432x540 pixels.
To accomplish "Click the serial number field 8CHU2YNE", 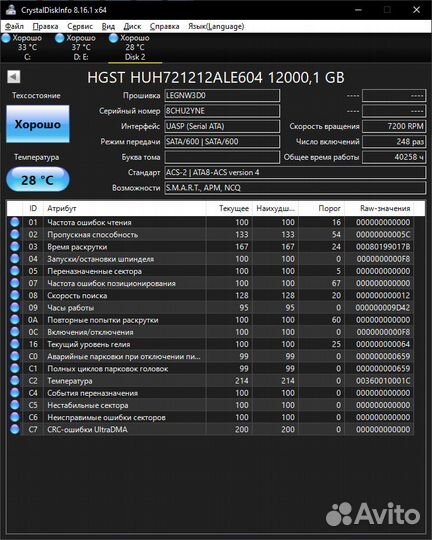I will click(x=222, y=111).
